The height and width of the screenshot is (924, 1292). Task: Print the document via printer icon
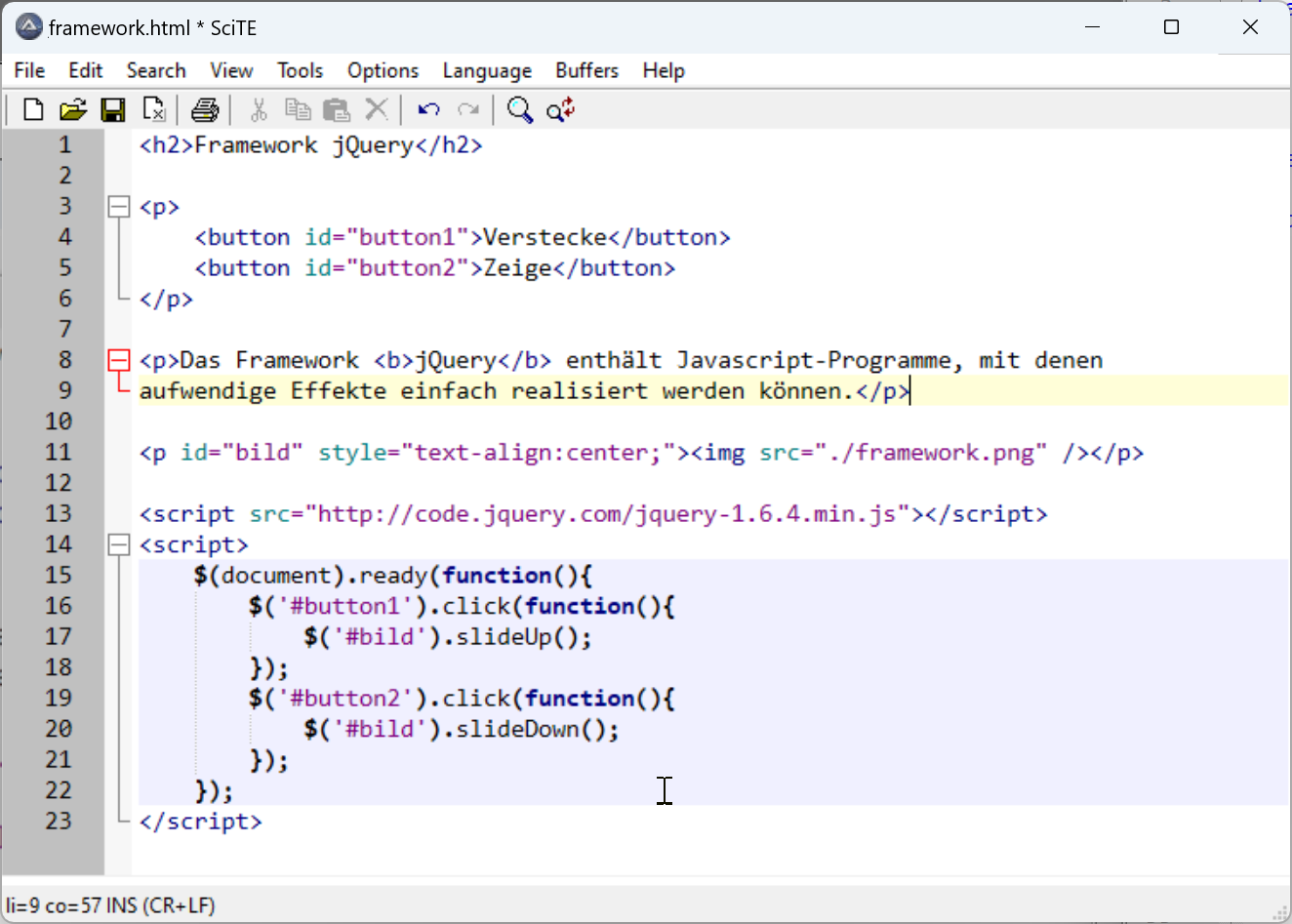point(205,109)
